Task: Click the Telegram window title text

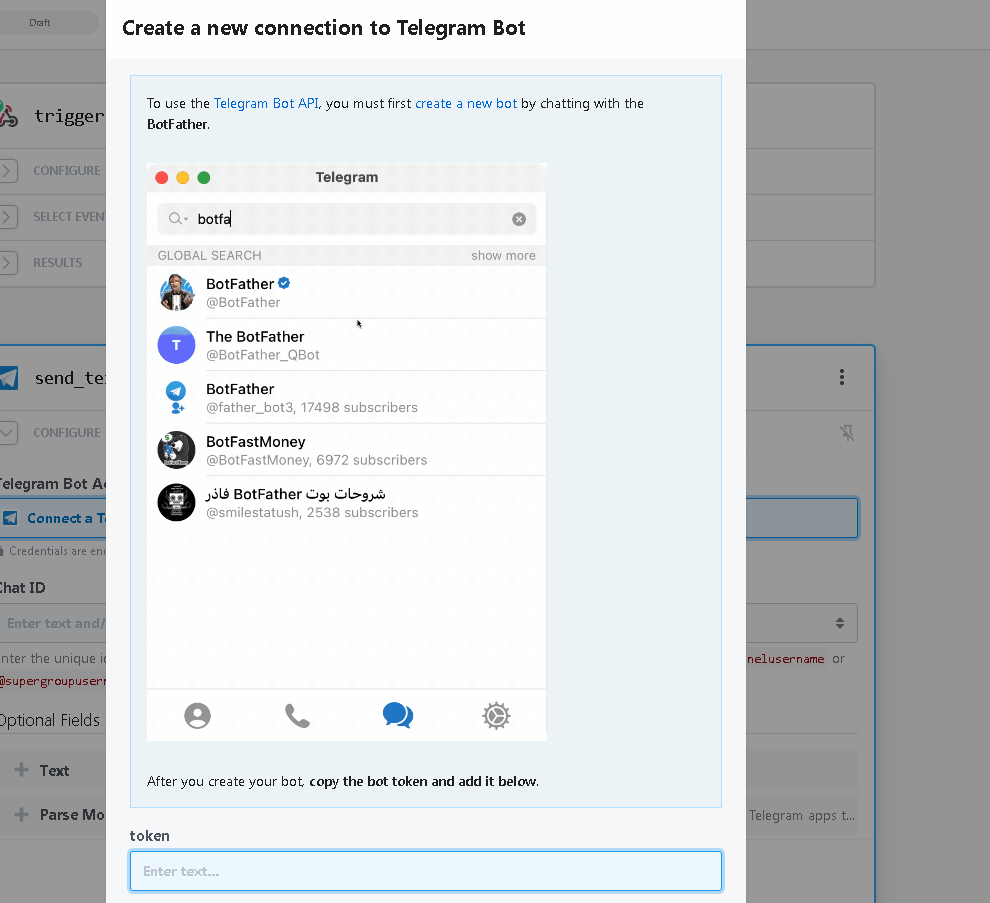Action: click(x=347, y=177)
